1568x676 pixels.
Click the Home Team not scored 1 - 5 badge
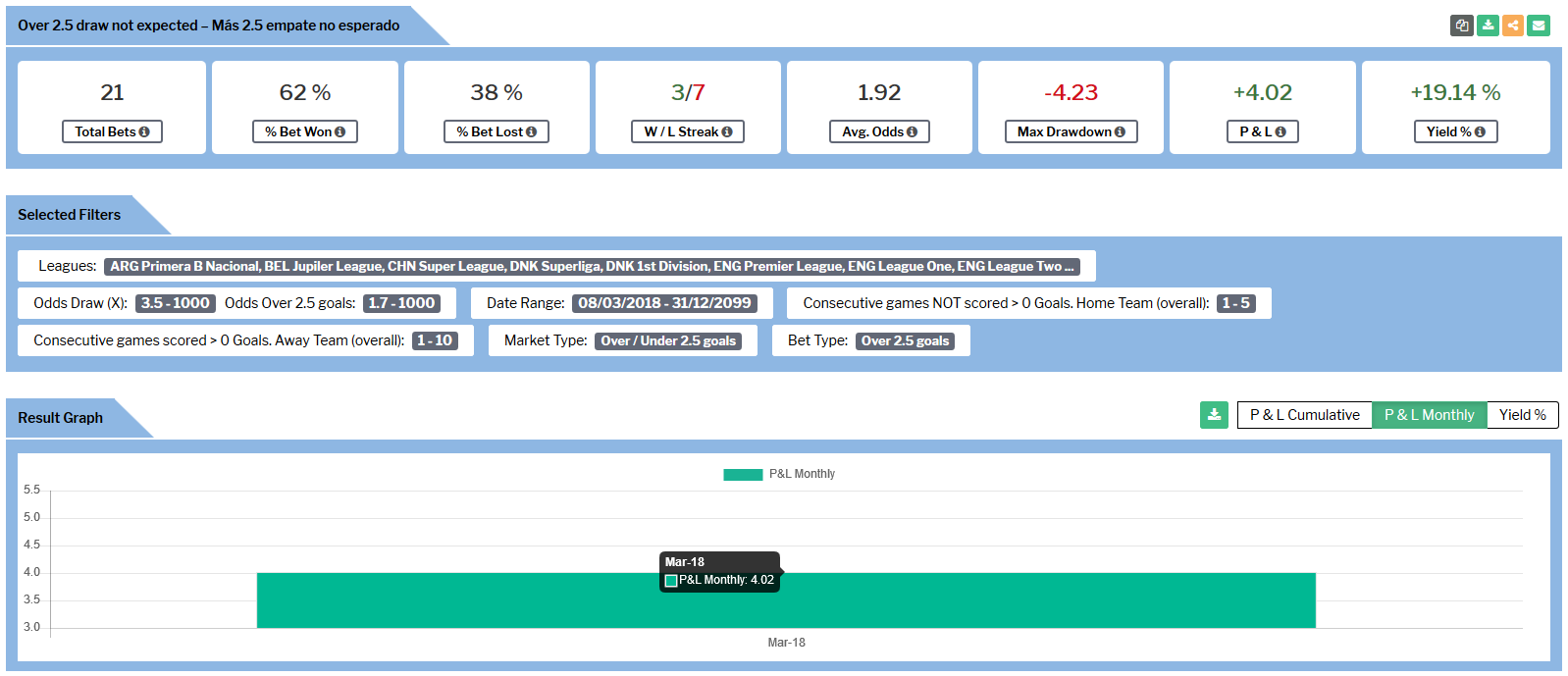[1235, 303]
